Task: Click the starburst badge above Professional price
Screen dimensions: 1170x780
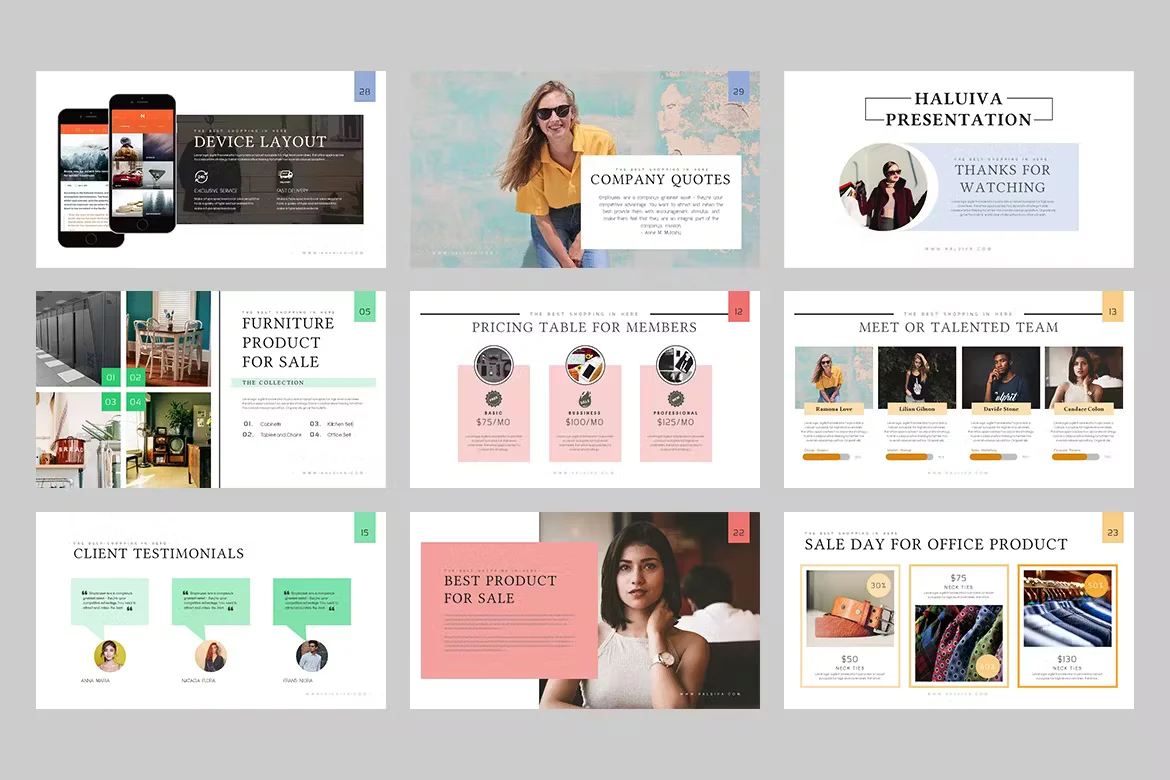Action: 677,399
